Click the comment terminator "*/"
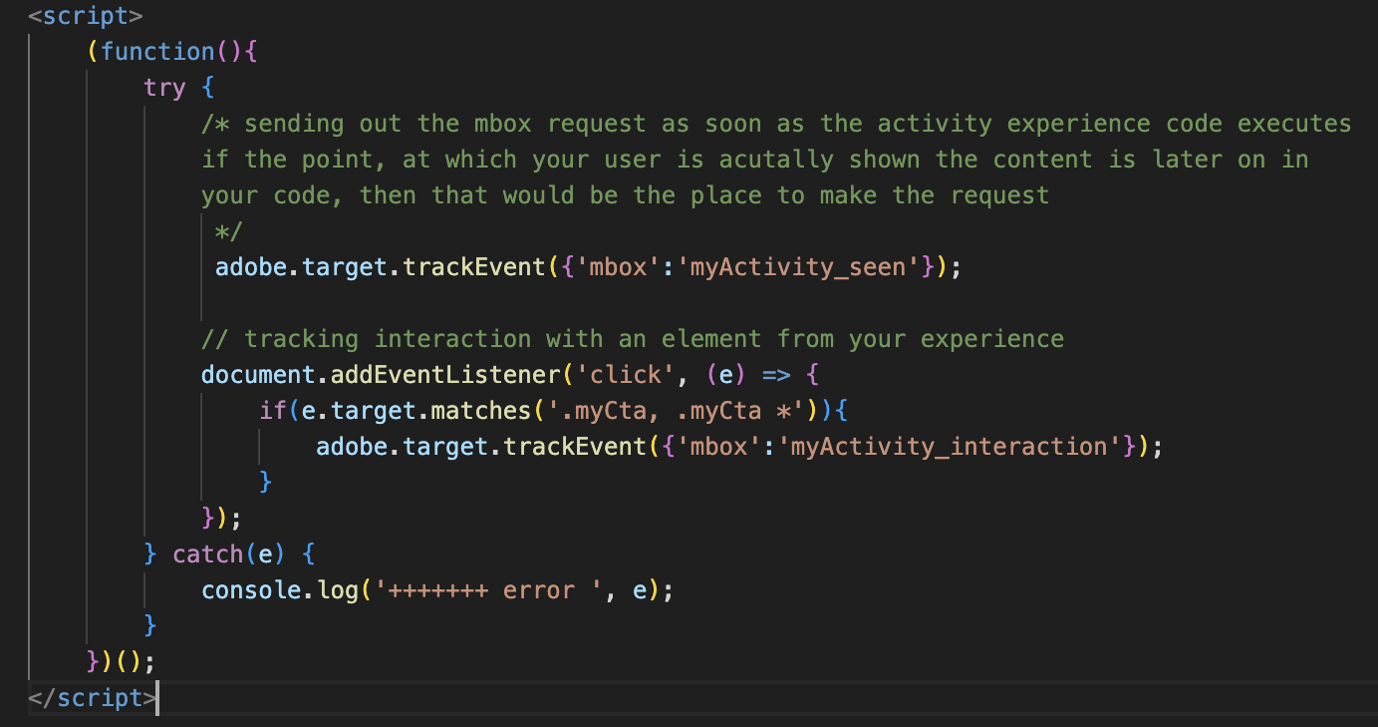 [x=230, y=232]
